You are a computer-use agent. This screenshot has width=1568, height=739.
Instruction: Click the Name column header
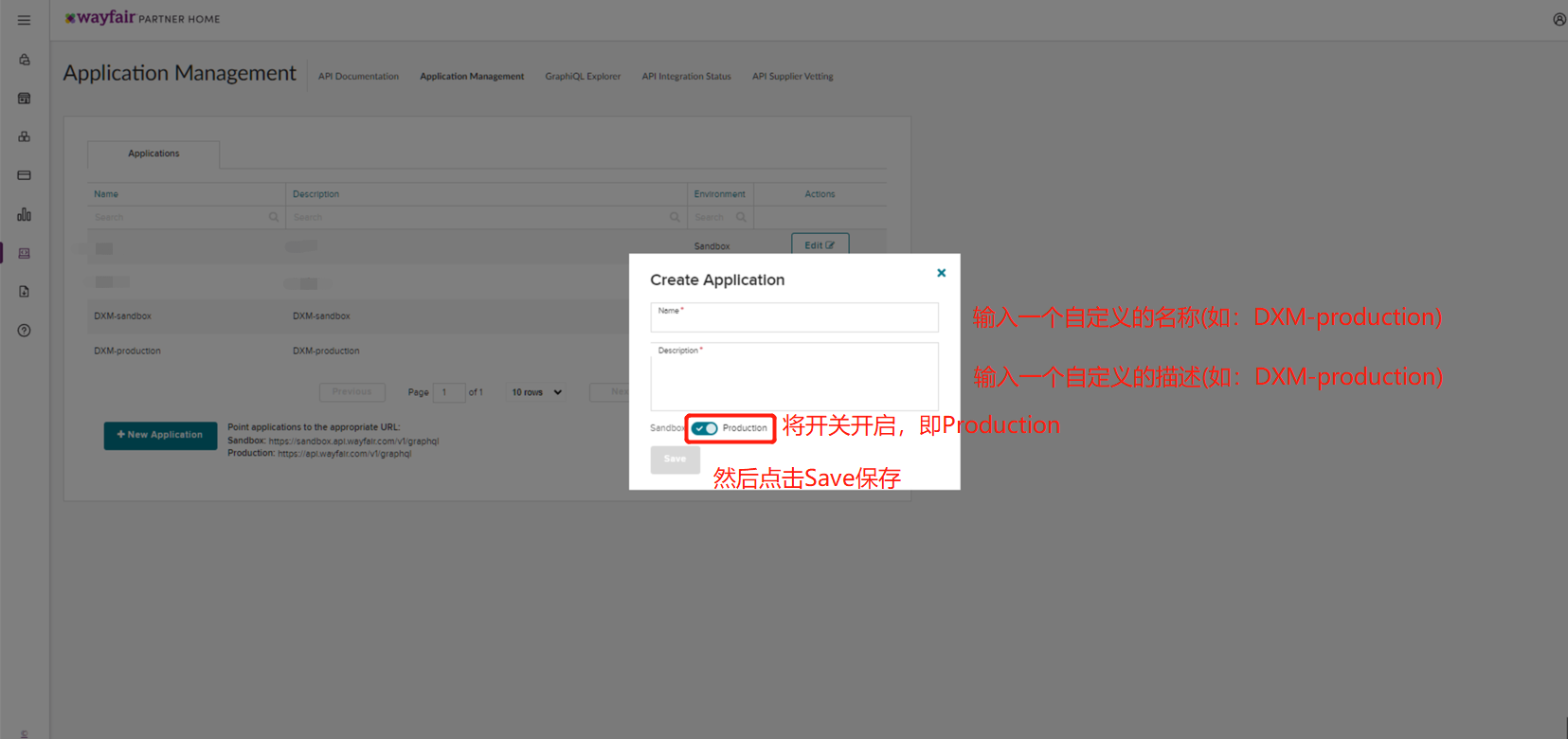(106, 194)
